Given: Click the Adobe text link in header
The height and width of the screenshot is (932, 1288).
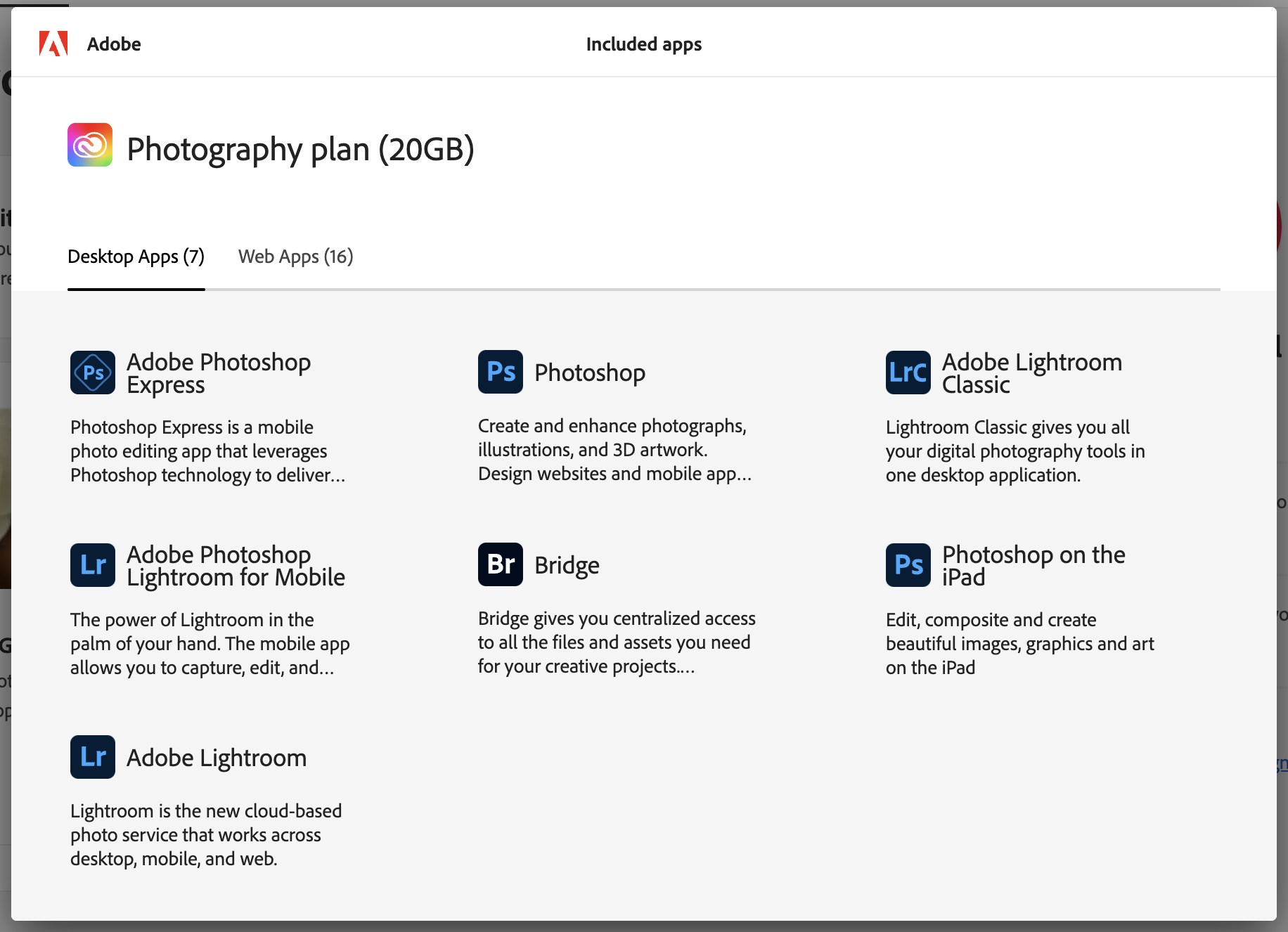Looking at the screenshot, I should 114,44.
